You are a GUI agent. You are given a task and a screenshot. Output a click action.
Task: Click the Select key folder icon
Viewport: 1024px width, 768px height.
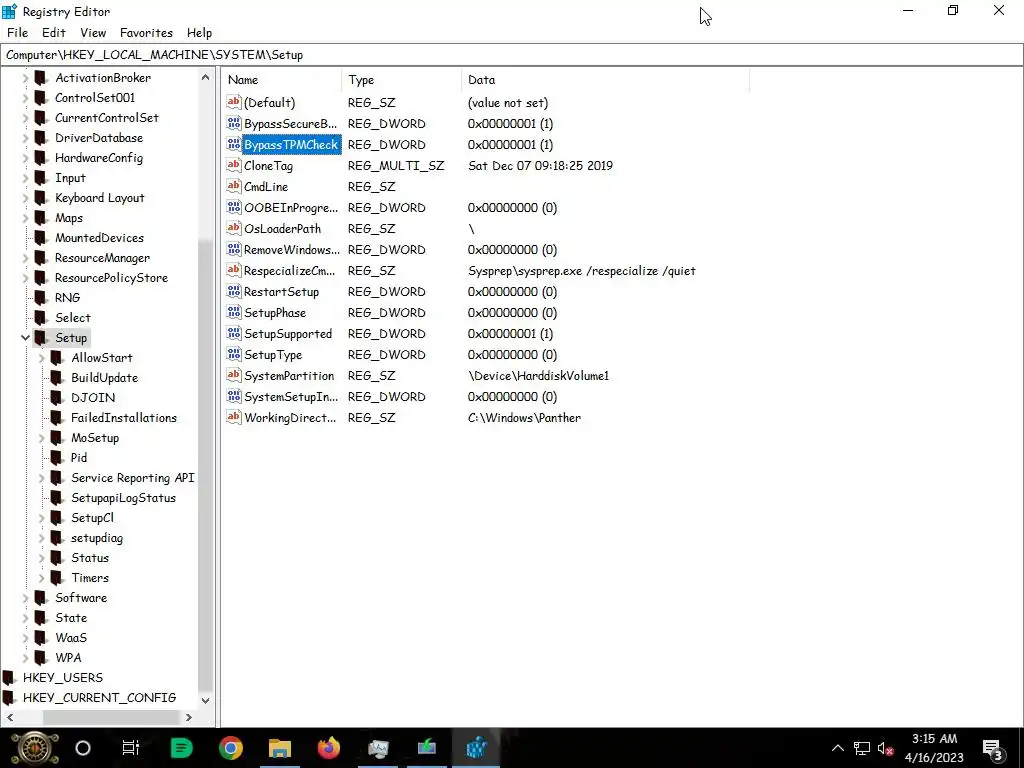click(x=41, y=317)
